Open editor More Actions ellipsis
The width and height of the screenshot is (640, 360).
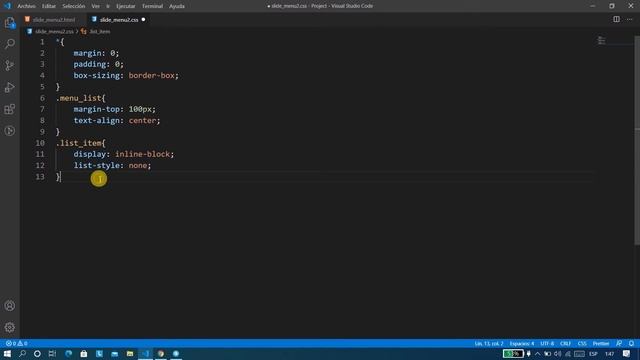pyautogui.click(x=630, y=19)
